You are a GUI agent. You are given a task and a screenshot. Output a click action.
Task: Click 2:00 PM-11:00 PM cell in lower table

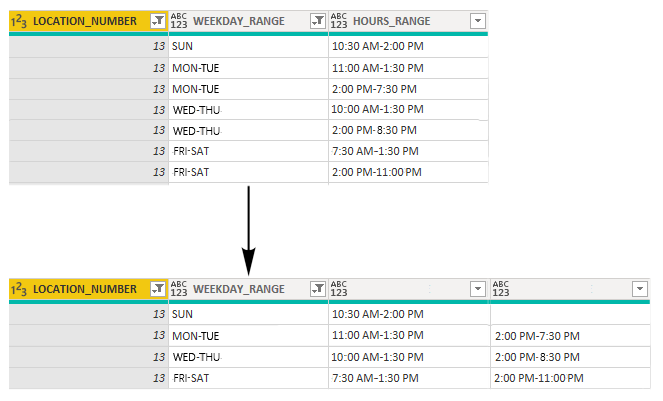click(570, 378)
